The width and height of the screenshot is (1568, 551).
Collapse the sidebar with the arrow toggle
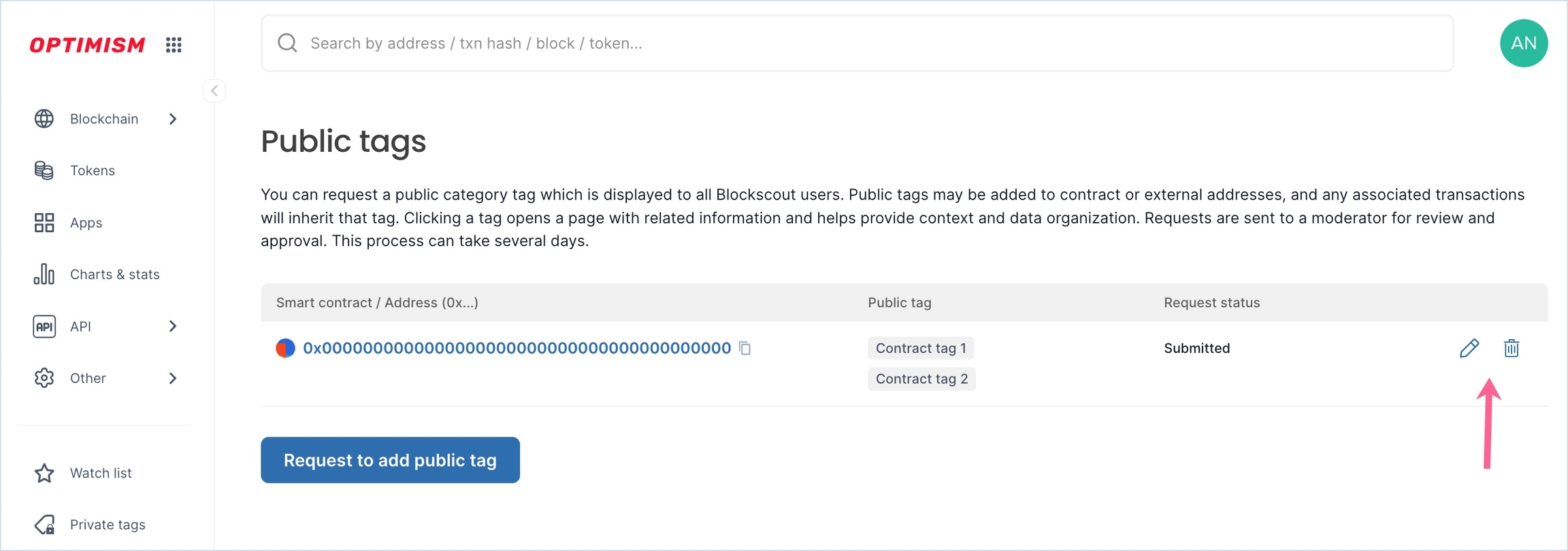214,91
